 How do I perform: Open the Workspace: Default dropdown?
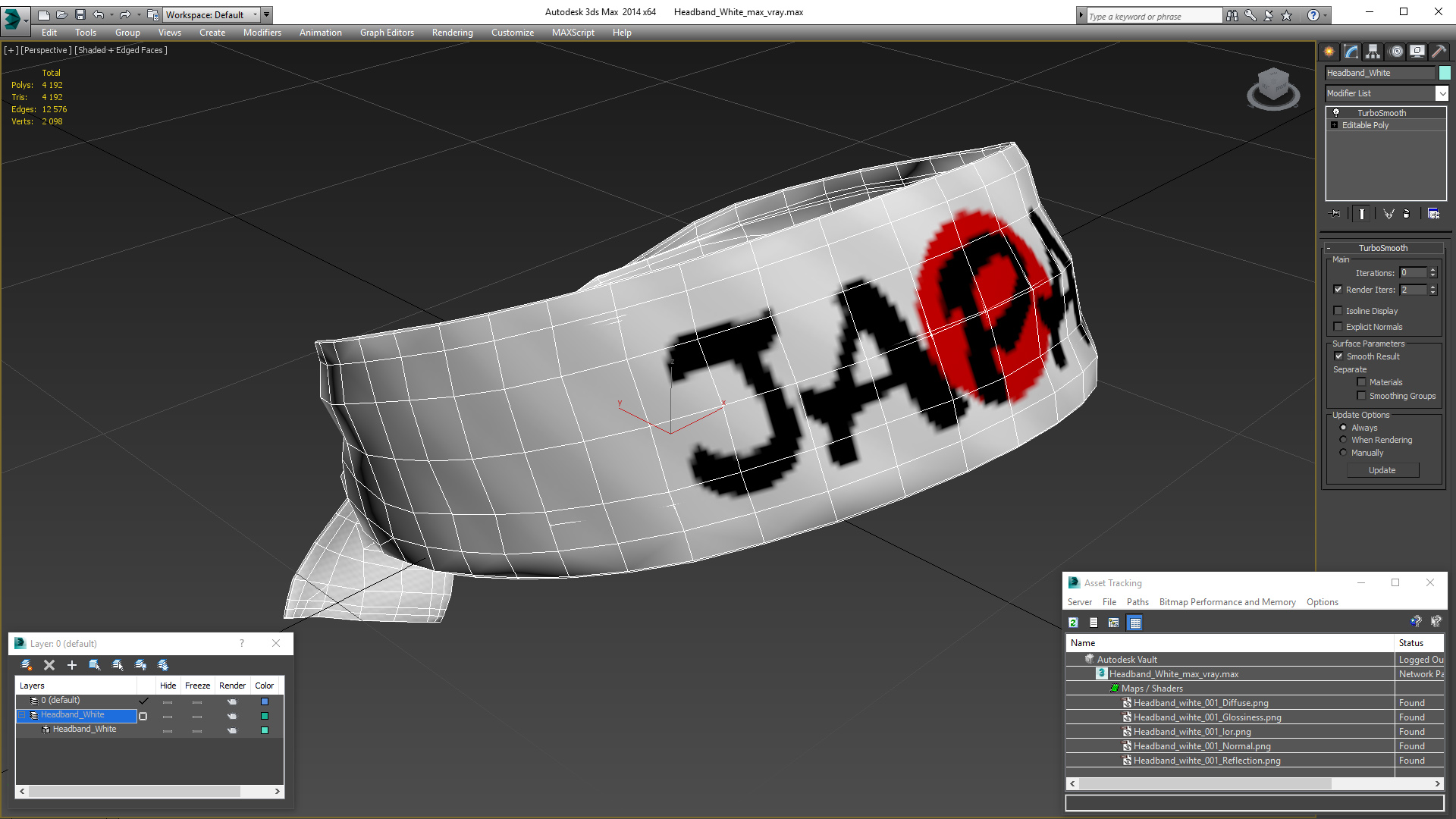click(211, 14)
